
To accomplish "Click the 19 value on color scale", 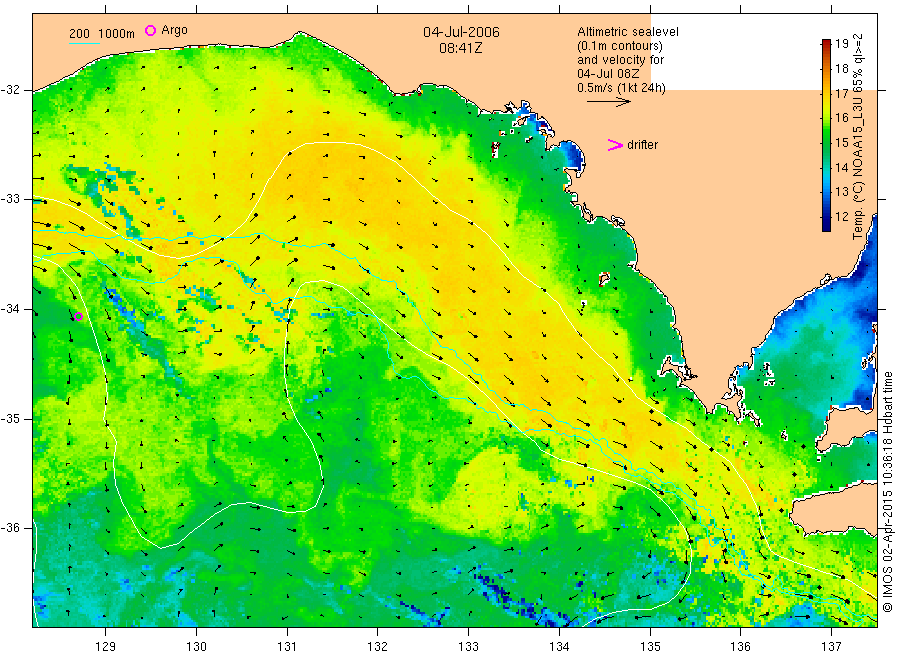I will click(841, 44).
